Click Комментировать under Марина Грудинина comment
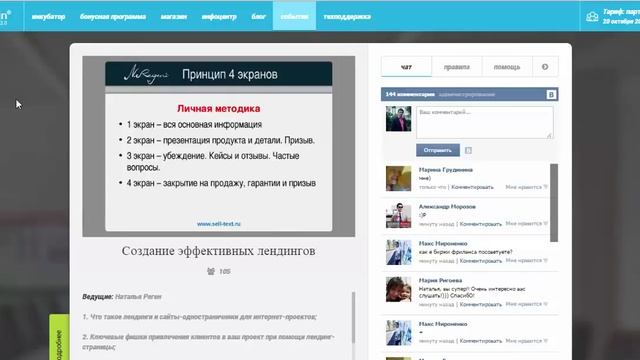 click(472, 187)
